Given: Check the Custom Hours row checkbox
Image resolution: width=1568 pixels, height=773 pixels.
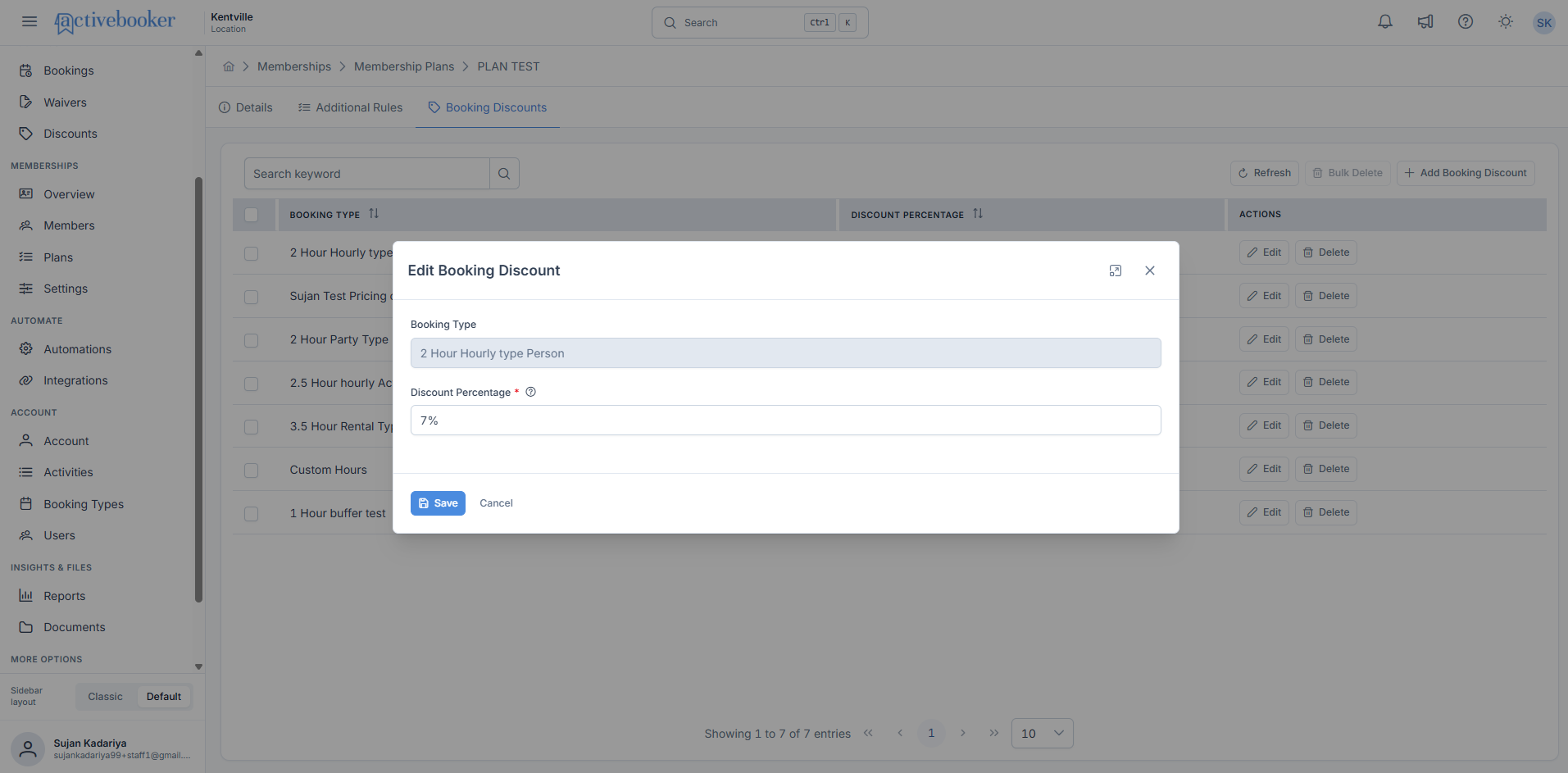Looking at the screenshot, I should click(x=252, y=471).
